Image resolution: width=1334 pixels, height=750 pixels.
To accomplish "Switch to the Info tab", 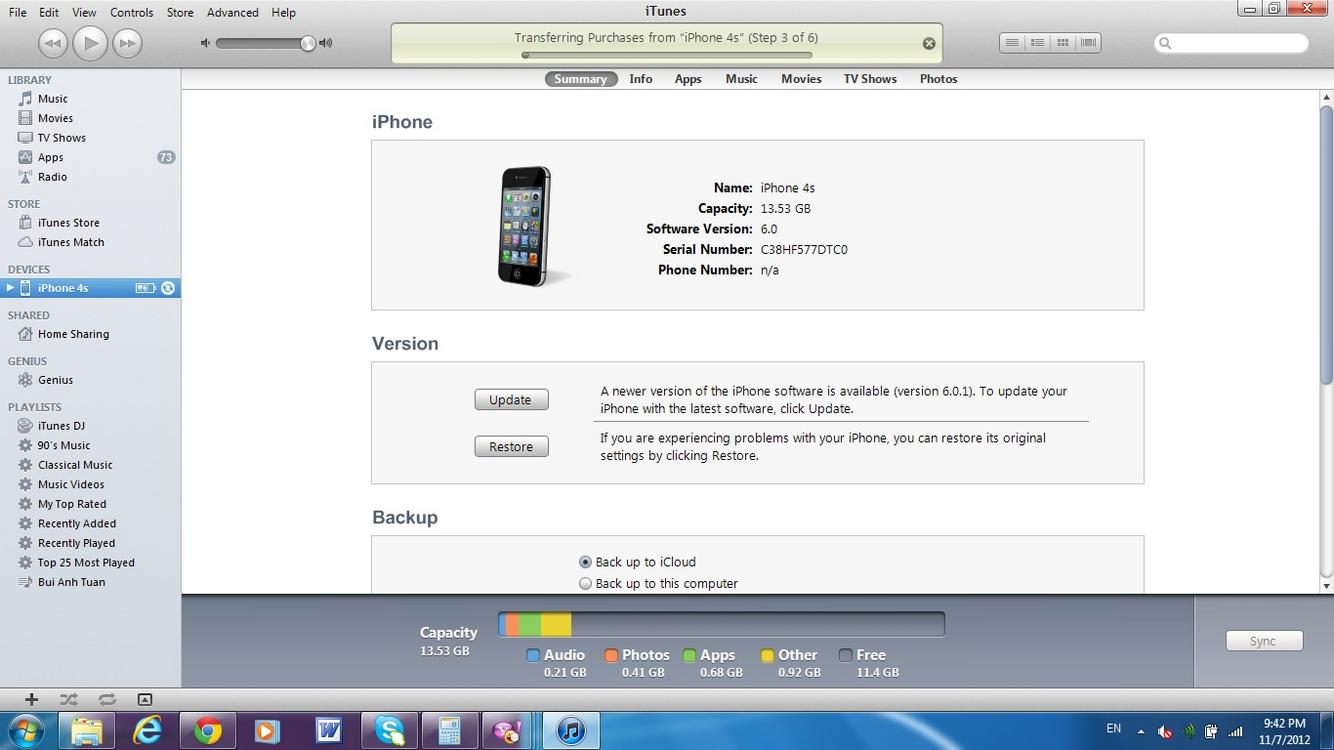I will coord(641,79).
